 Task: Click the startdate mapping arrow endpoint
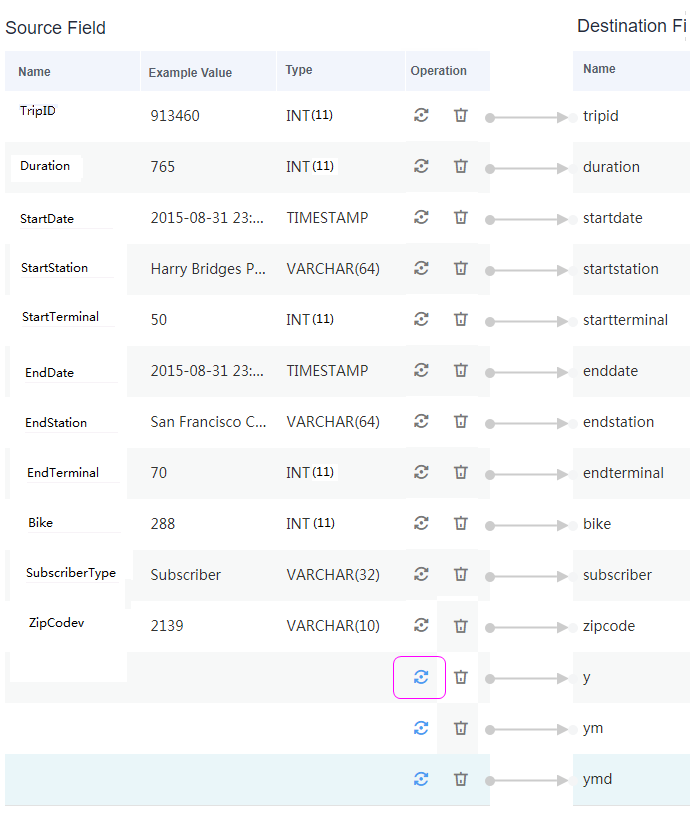(562, 220)
